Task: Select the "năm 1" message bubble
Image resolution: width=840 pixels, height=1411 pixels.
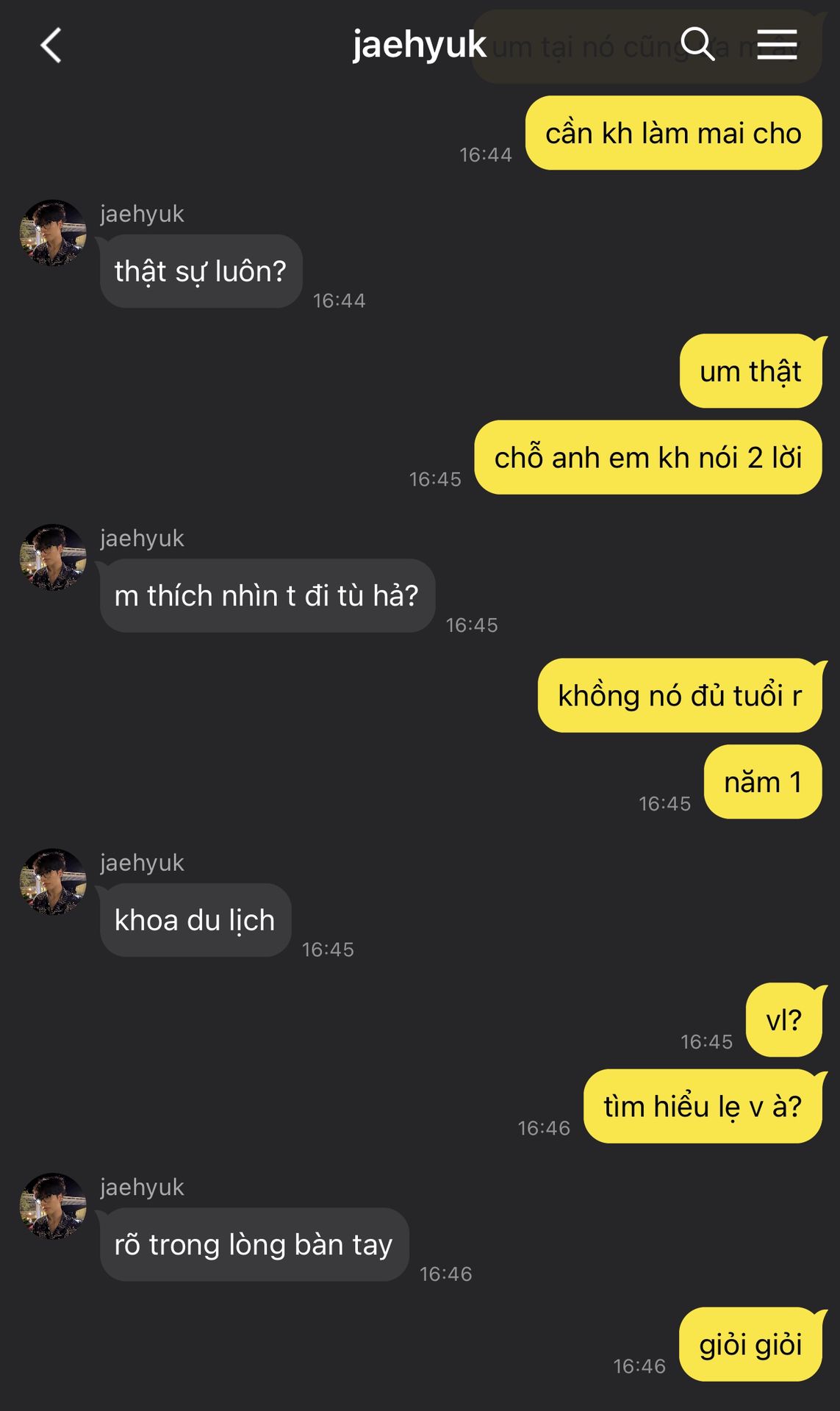Action: click(x=763, y=782)
